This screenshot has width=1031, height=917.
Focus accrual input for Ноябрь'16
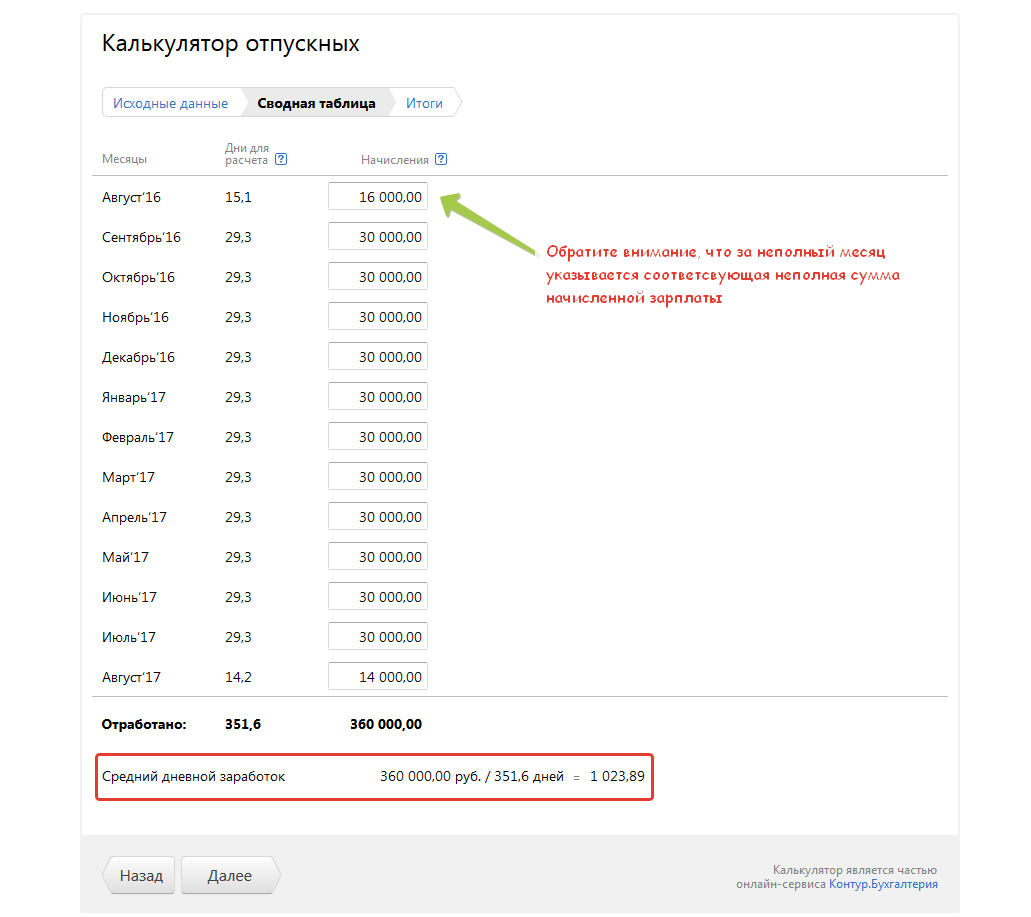coord(378,317)
